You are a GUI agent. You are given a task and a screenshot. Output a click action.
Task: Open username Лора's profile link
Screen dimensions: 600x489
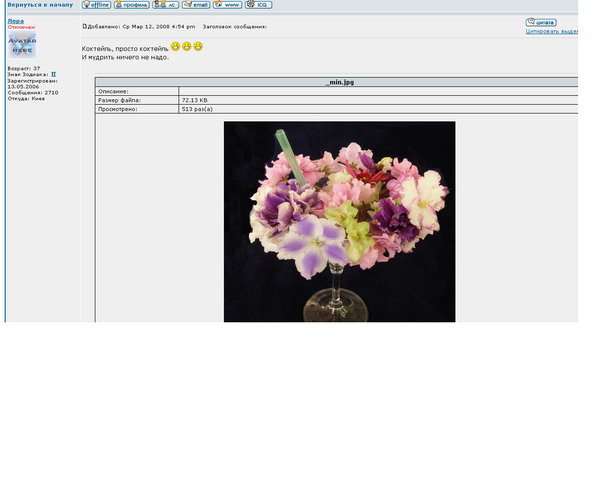coord(15,20)
